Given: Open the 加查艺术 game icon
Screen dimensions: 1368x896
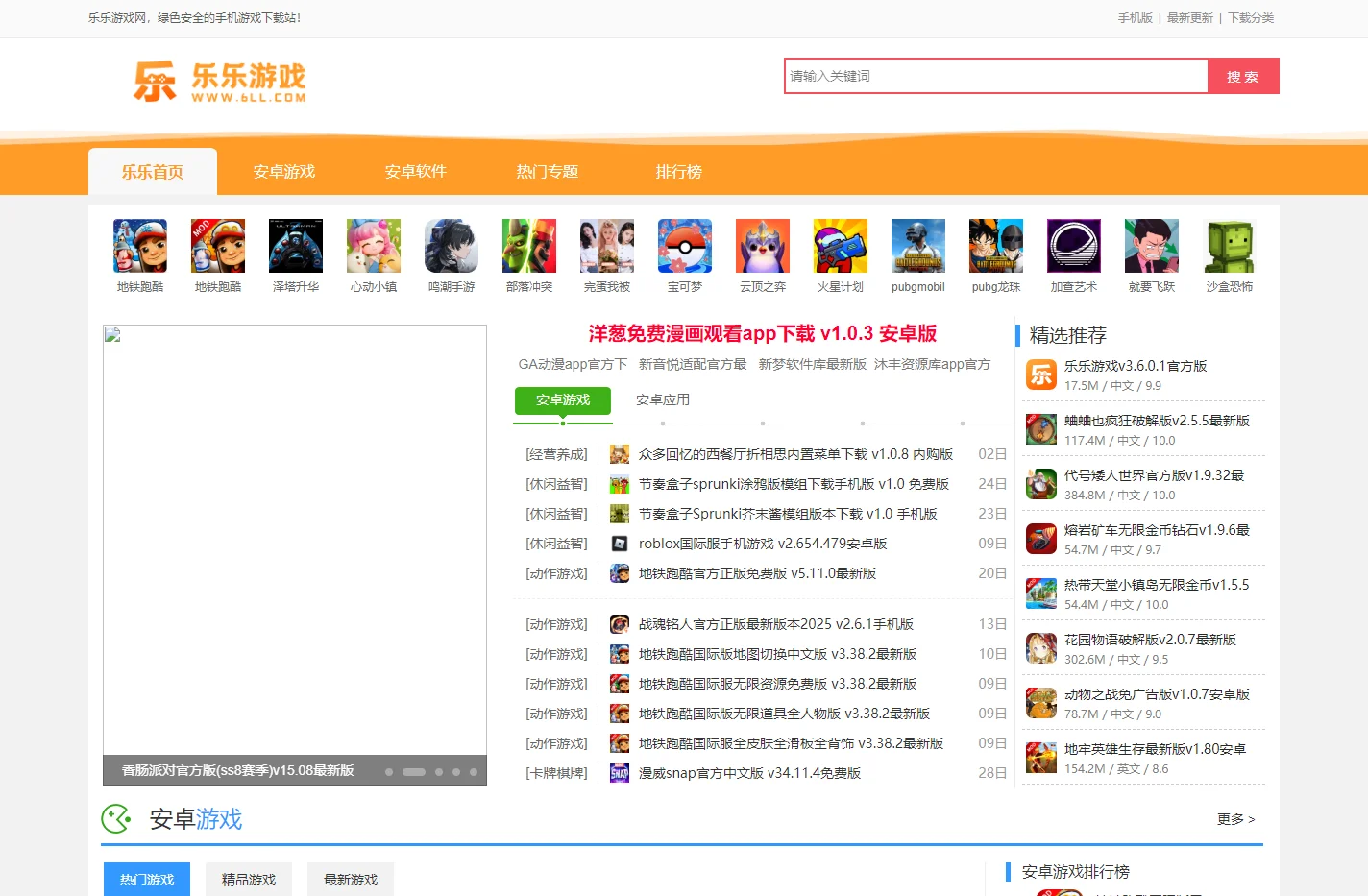Looking at the screenshot, I should coord(1074,246).
